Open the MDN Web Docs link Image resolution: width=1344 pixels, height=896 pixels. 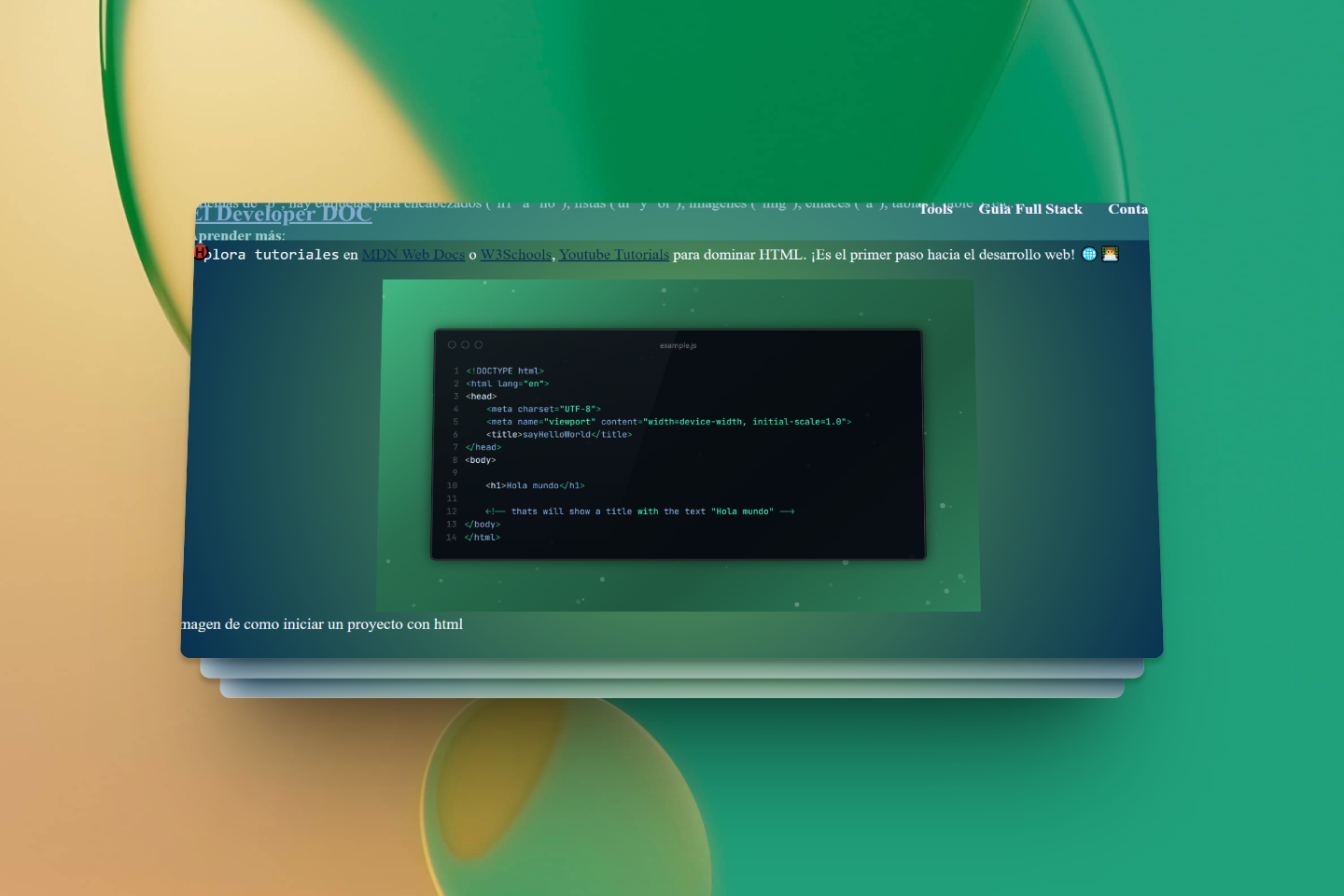(413, 255)
